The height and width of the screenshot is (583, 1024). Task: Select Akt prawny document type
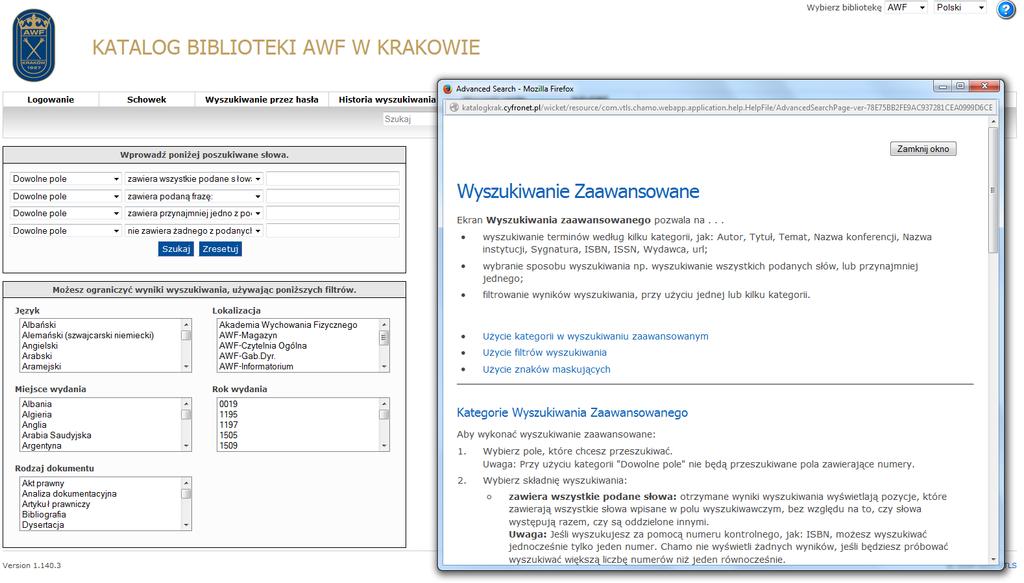click(x=42, y=484)
